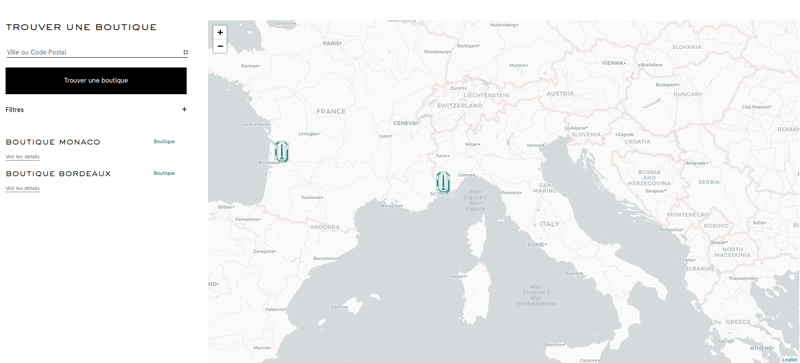Click the VIENNA city label on map
Screen dimensions: 800x363
(613, 63)
